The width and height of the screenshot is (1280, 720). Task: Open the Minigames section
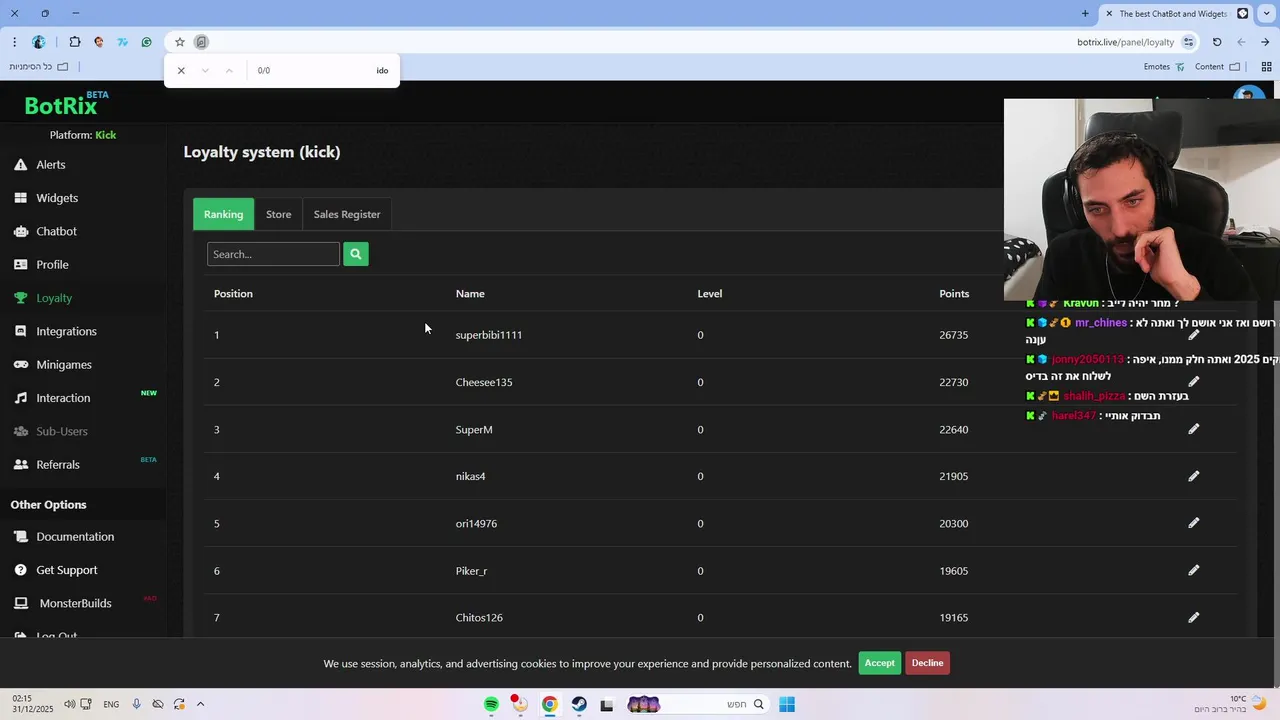[x=64, y=365]
